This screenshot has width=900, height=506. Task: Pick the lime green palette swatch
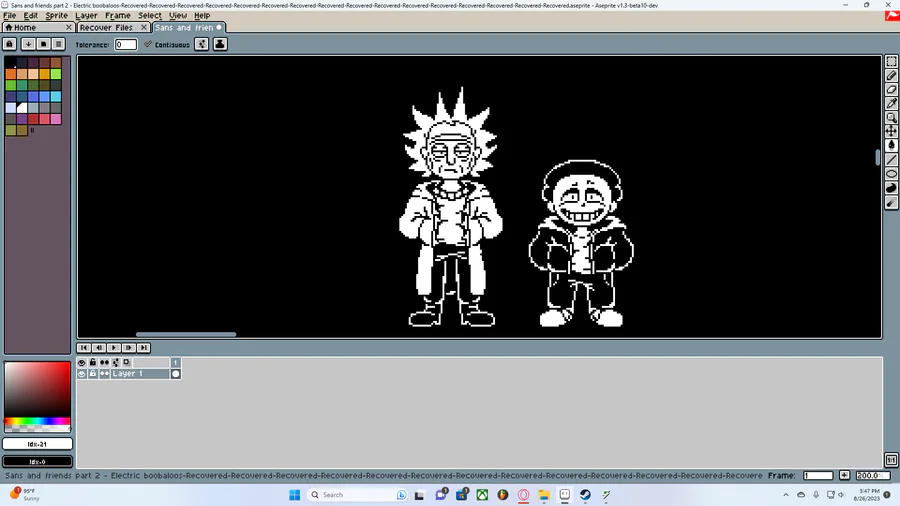click(x=56, y=73)
